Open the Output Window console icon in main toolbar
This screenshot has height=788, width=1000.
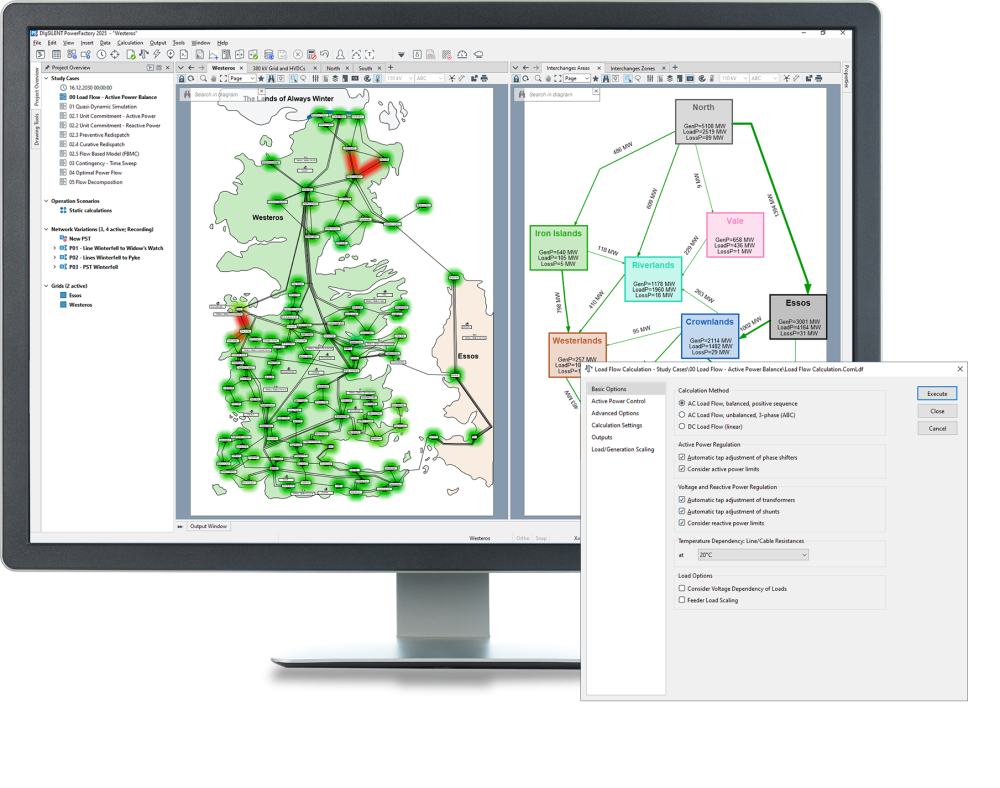click(41, 55)
